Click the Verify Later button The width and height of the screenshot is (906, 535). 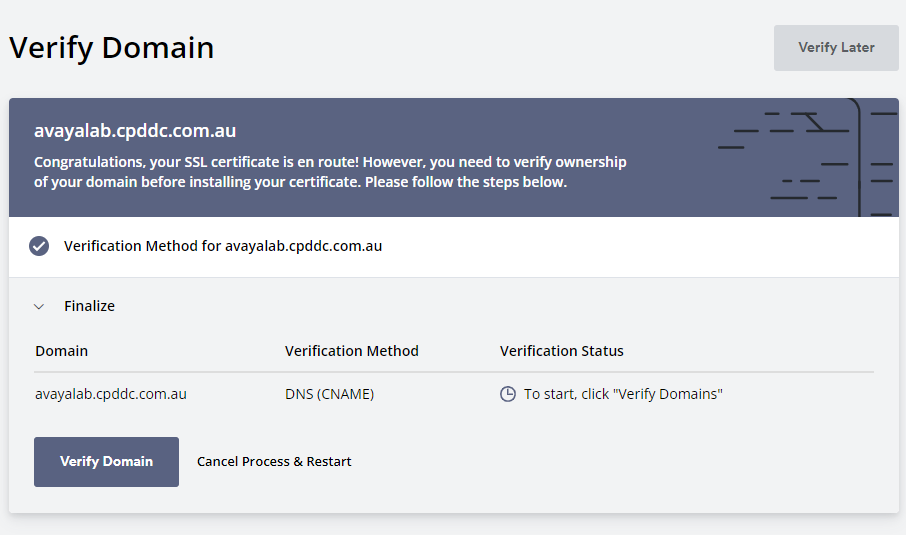pyautogui.click(x=836, y=48)
